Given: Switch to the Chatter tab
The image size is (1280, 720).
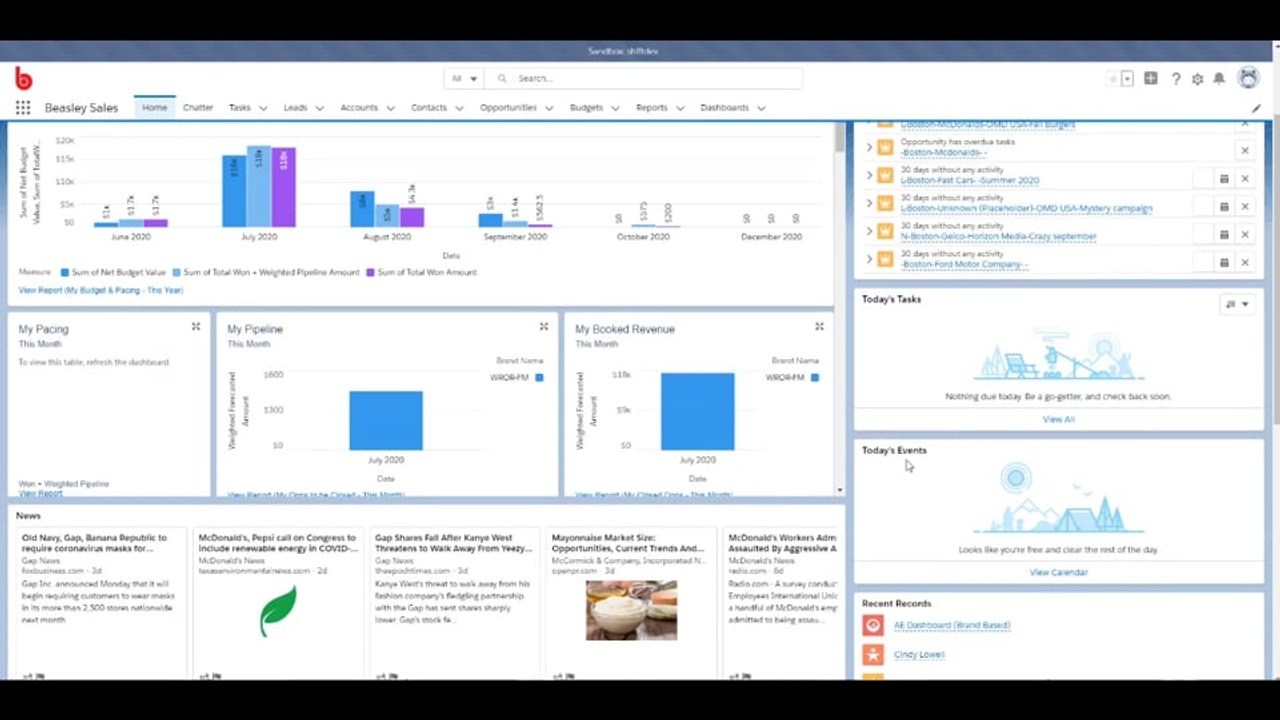Looking at the screenshot, I should click(198, 108).
